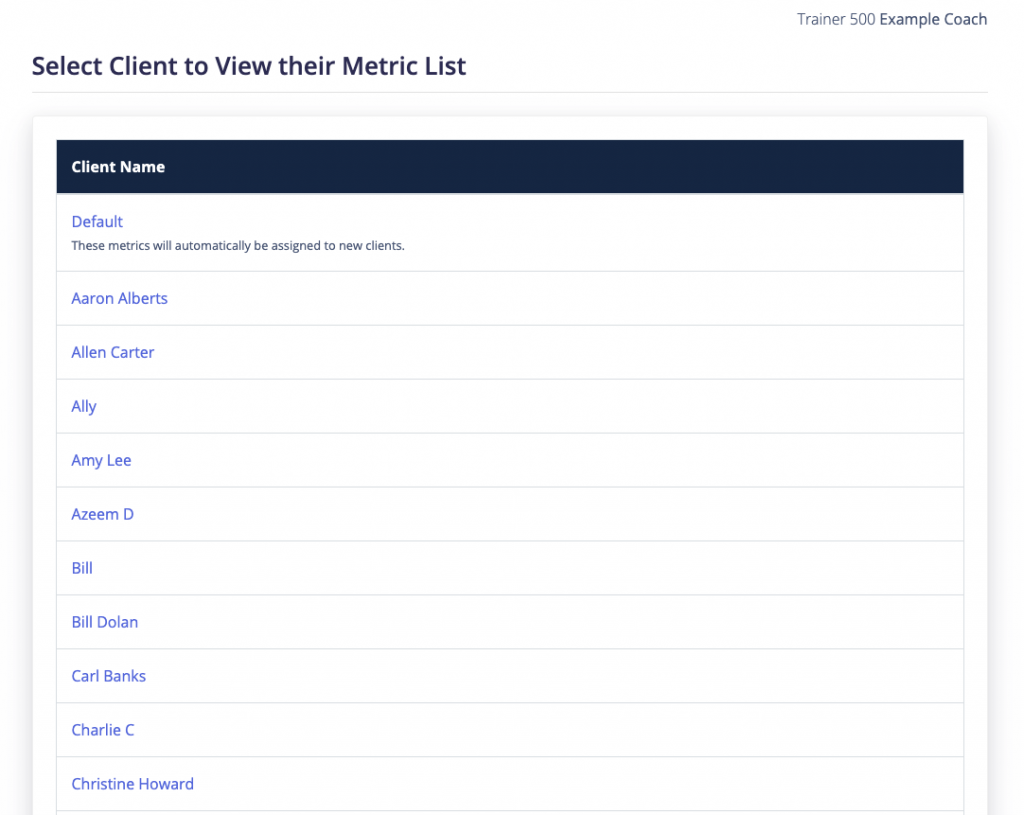View Amy Lee's metrics
This screenshot has width=1024, height=815.
[x=101, y=460]
